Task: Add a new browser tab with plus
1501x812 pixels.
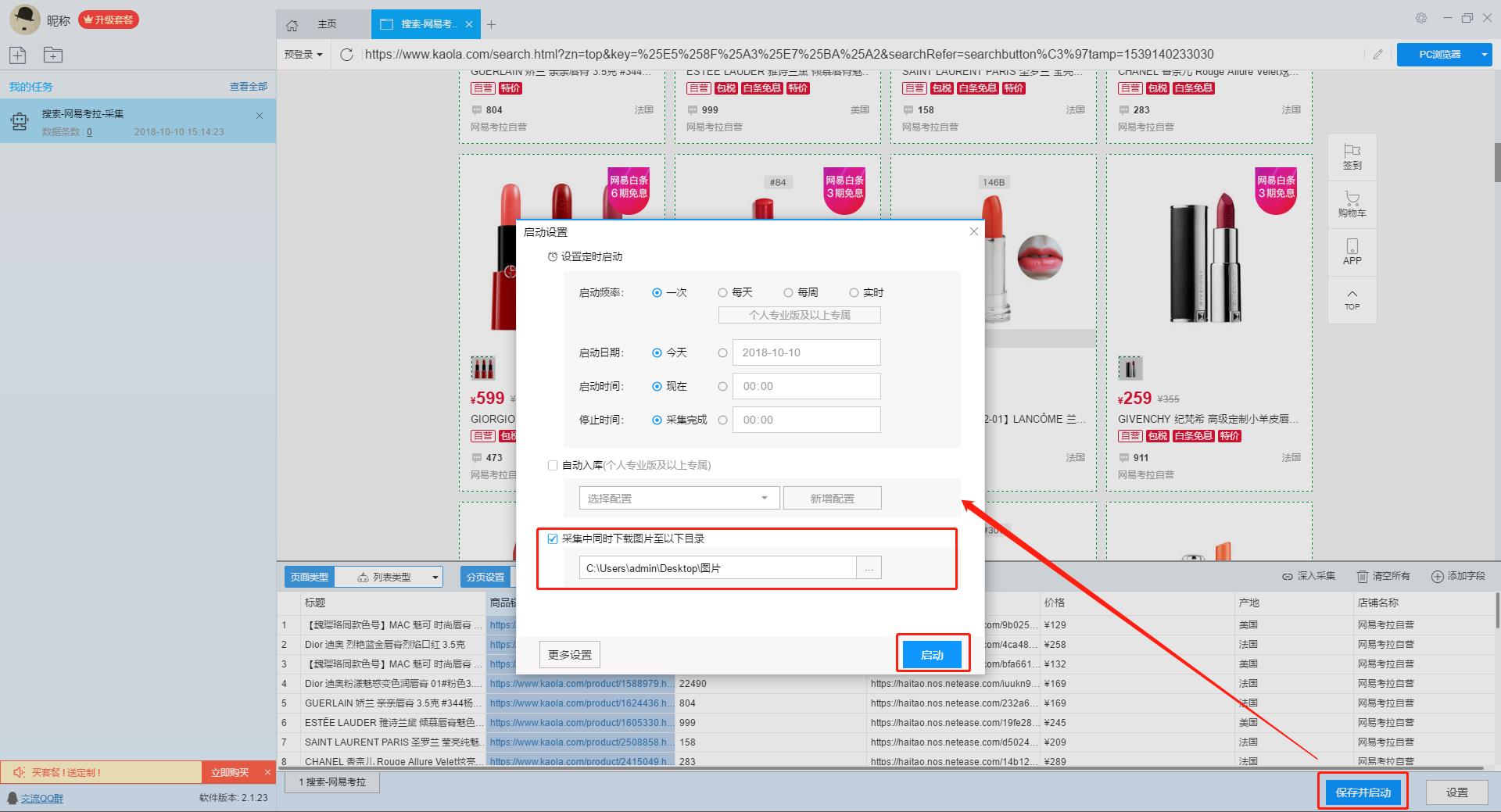Action: [491, 24]
